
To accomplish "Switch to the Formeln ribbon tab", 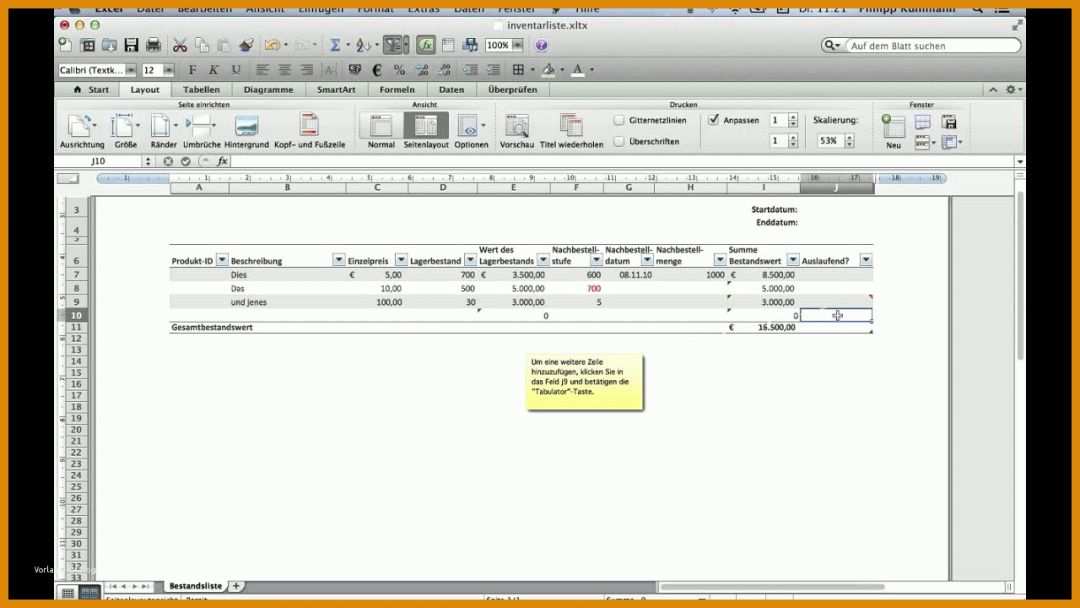I will [397, 89].
